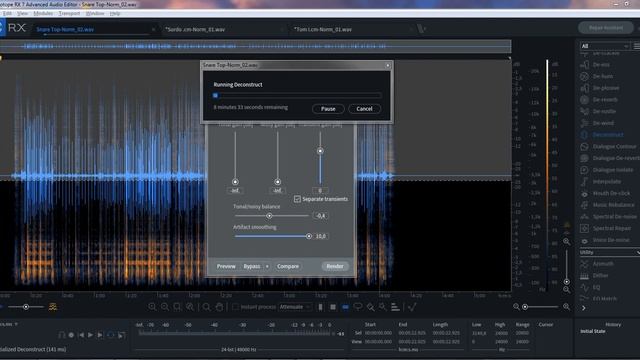Expand chevron at module list bottom

584,308
